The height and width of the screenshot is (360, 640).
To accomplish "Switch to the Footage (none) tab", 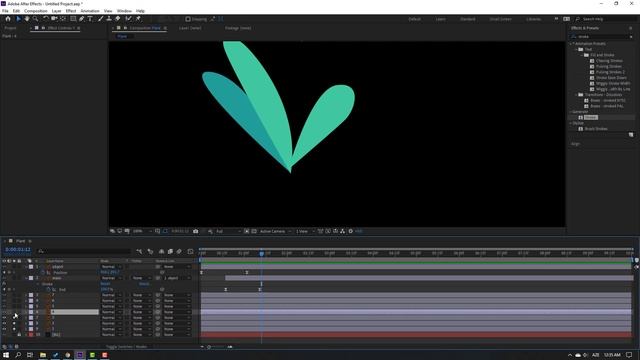I will (x=238, y=28).
